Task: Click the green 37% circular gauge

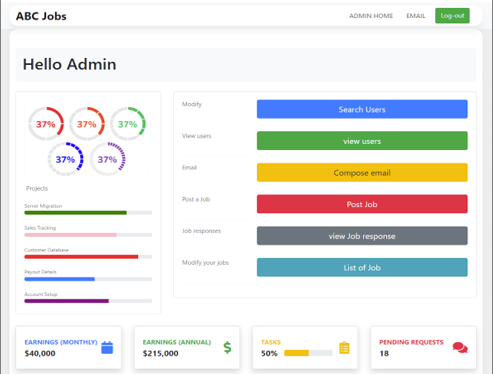Action: (x=128, y=124)
